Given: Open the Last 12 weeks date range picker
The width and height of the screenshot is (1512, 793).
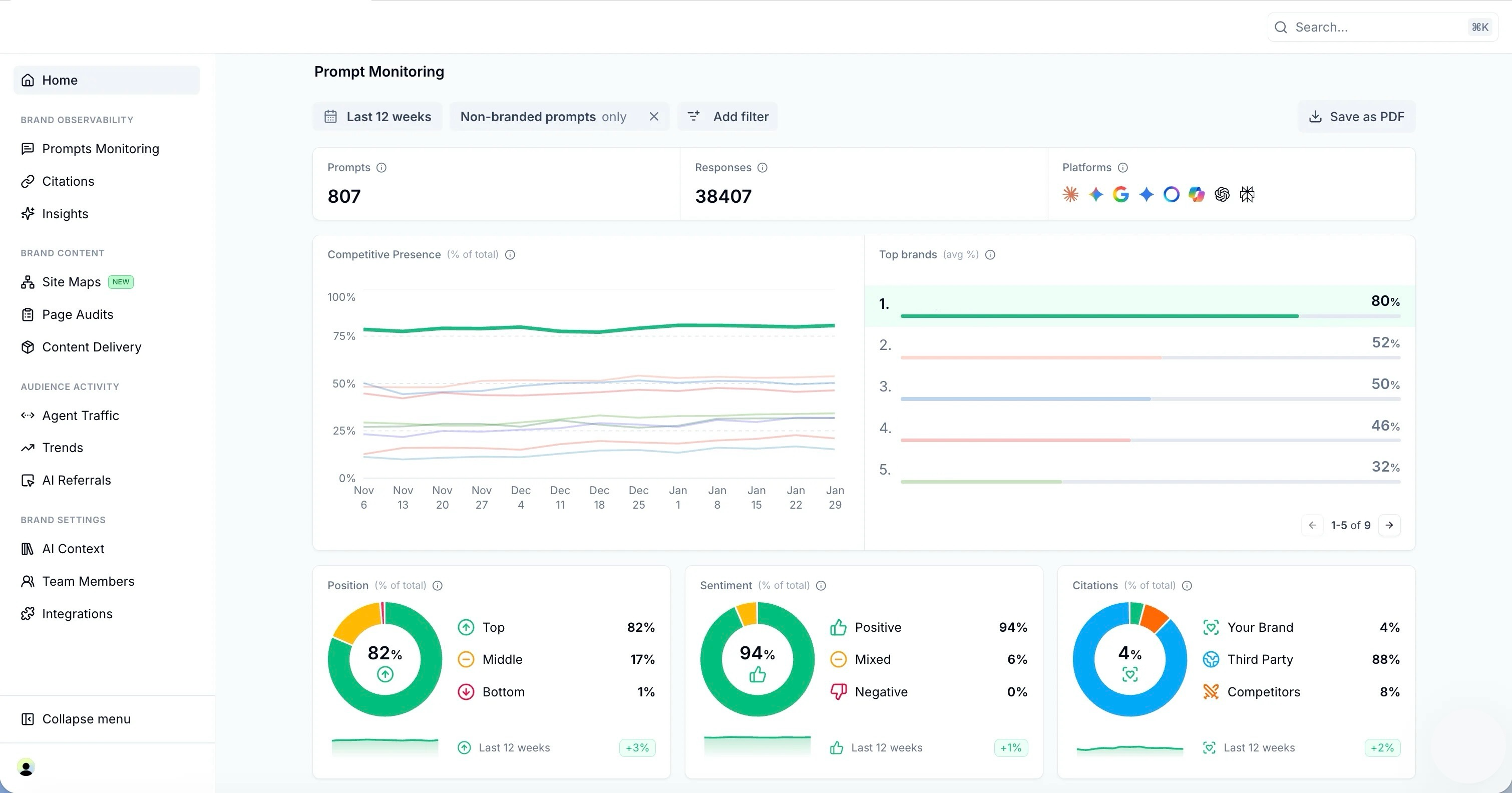Looking at the screenshot, I should click(x=377, y=117).
